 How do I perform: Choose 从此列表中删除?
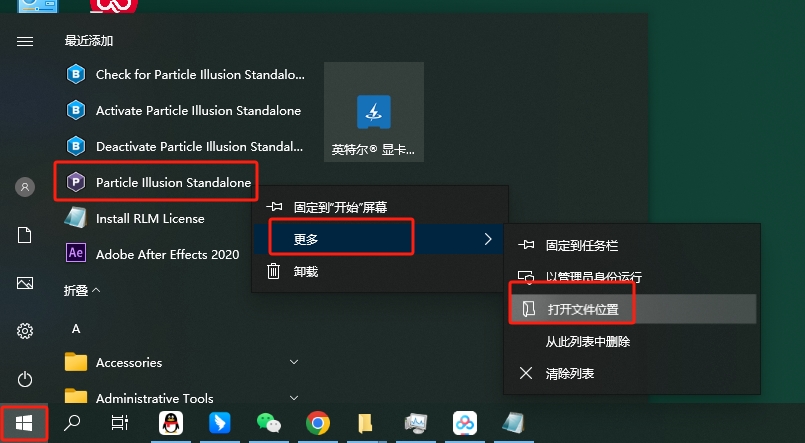631,341
